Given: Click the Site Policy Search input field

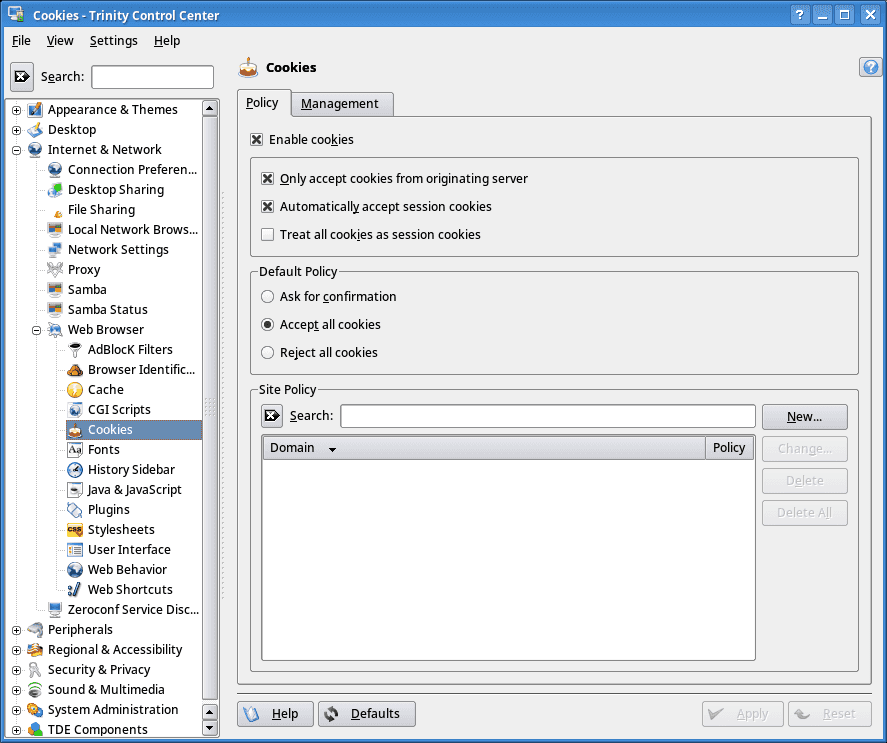Looking at the screenshot, I should (x=548, y=416).
